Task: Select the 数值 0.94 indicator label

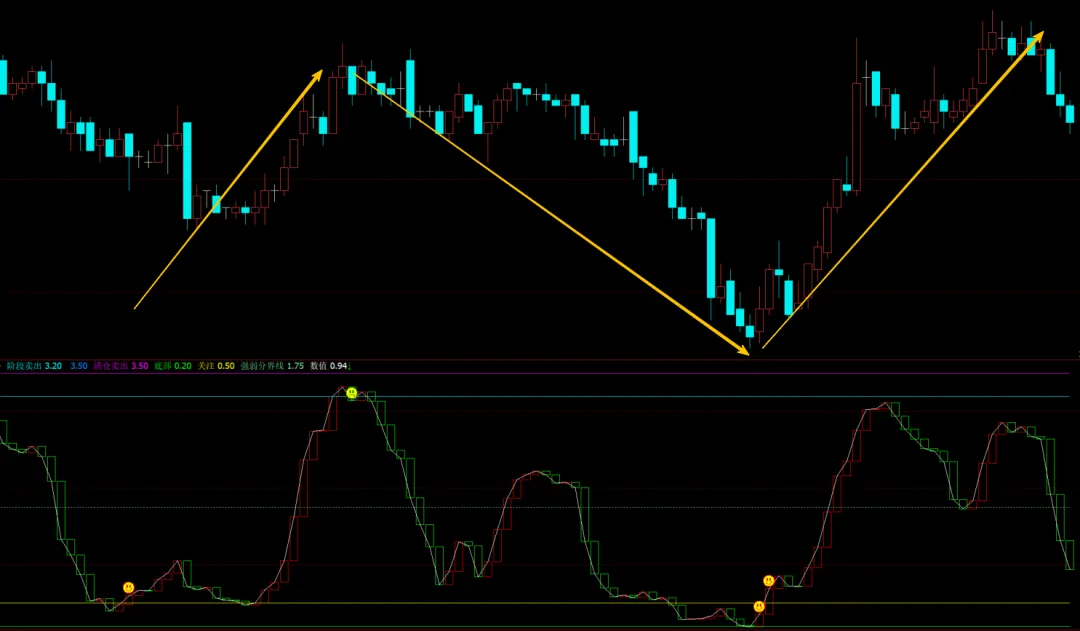Action: pyautogui.click(x=329, y=366)
